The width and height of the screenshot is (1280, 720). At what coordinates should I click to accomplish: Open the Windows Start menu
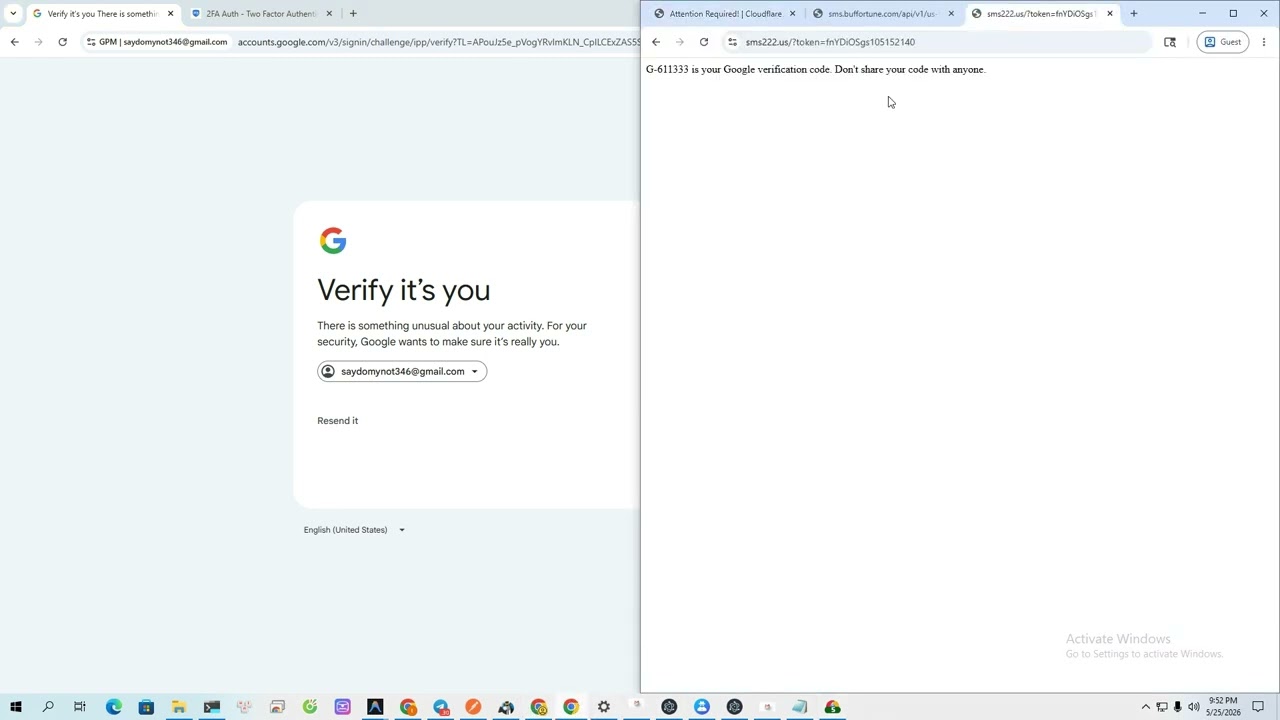(15, 707)
